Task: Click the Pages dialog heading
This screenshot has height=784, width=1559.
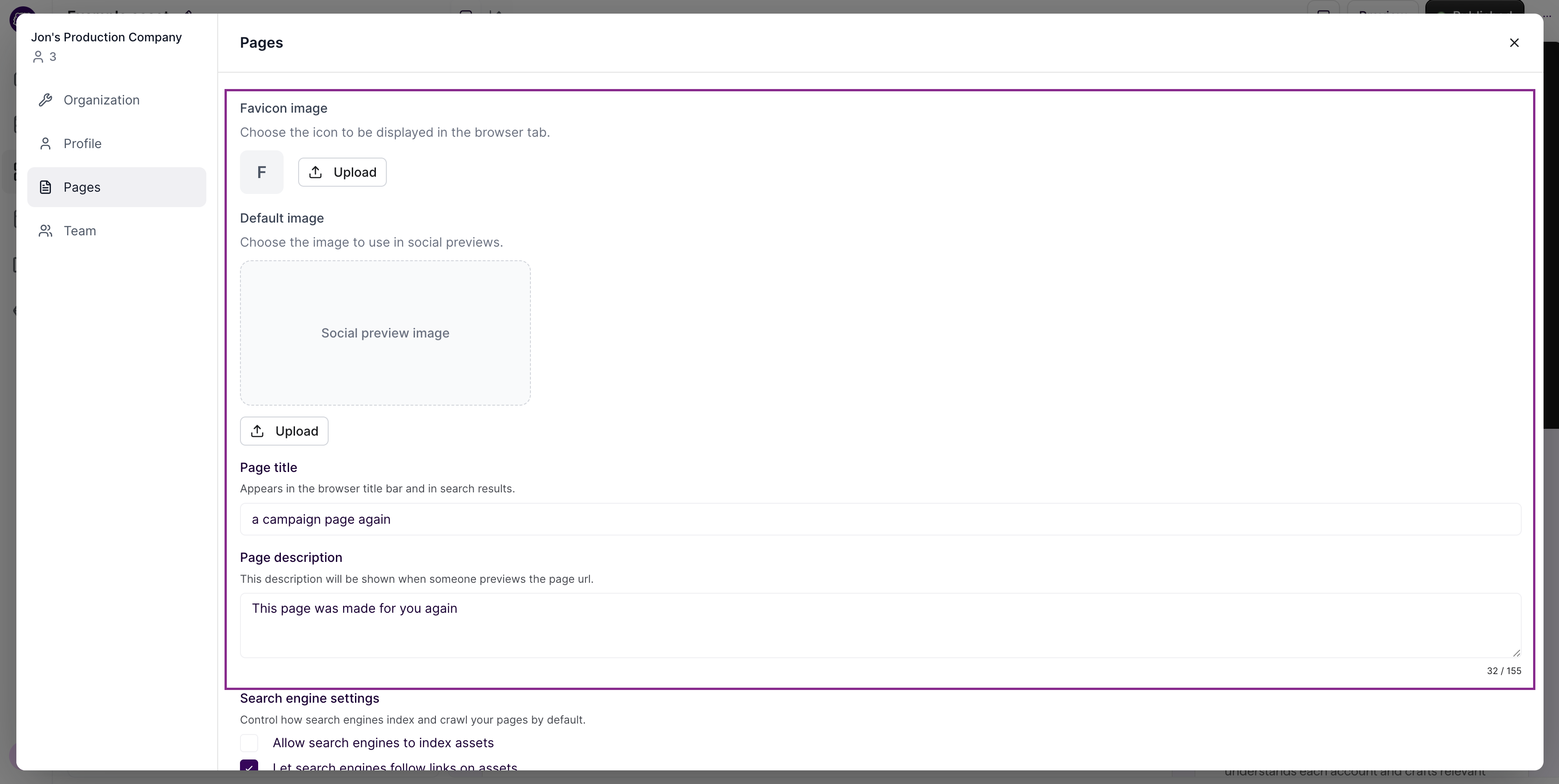Action: [x=261, y=42]
